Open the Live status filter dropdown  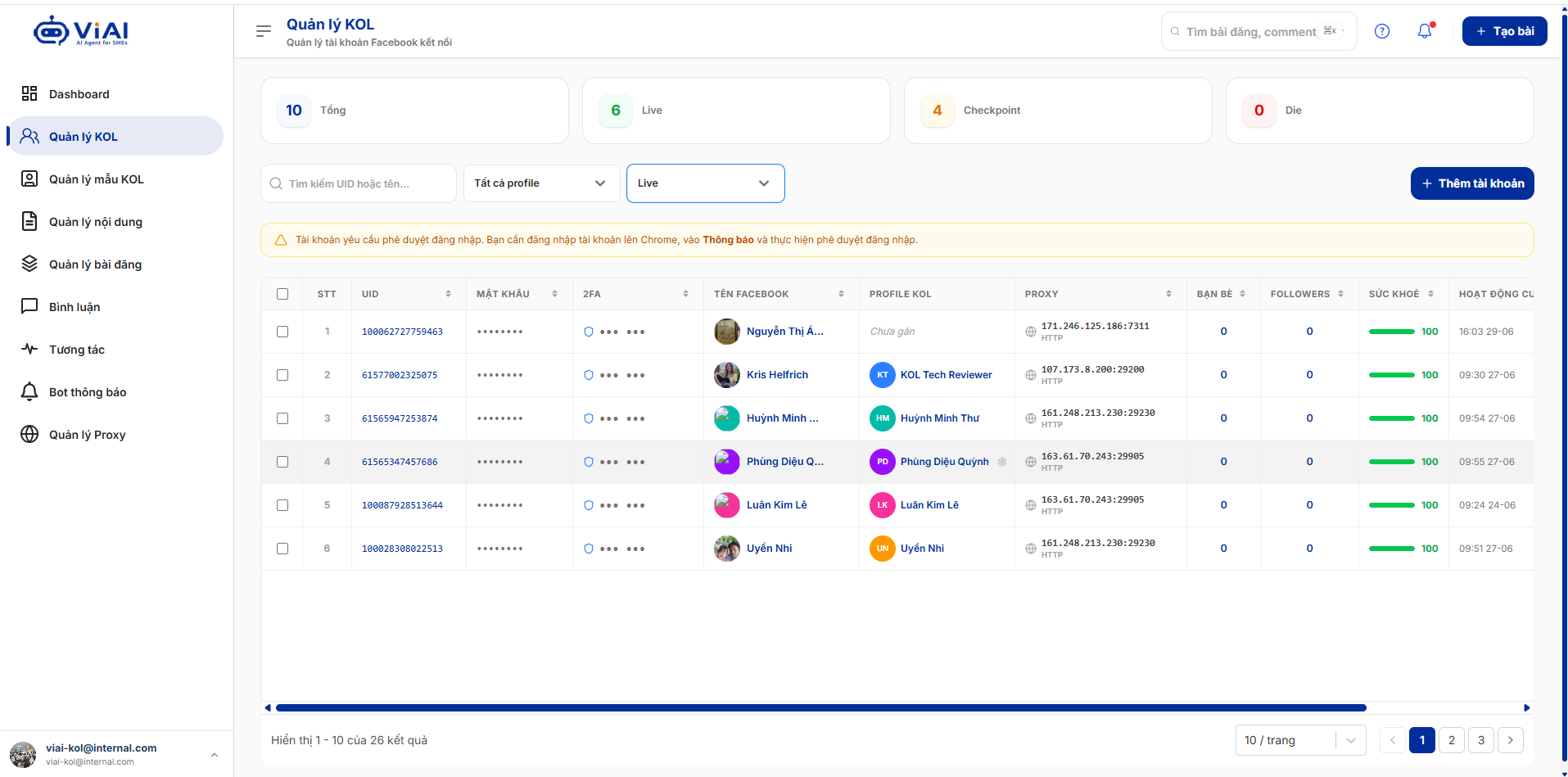pyautogui.click(x=706, y=183)
